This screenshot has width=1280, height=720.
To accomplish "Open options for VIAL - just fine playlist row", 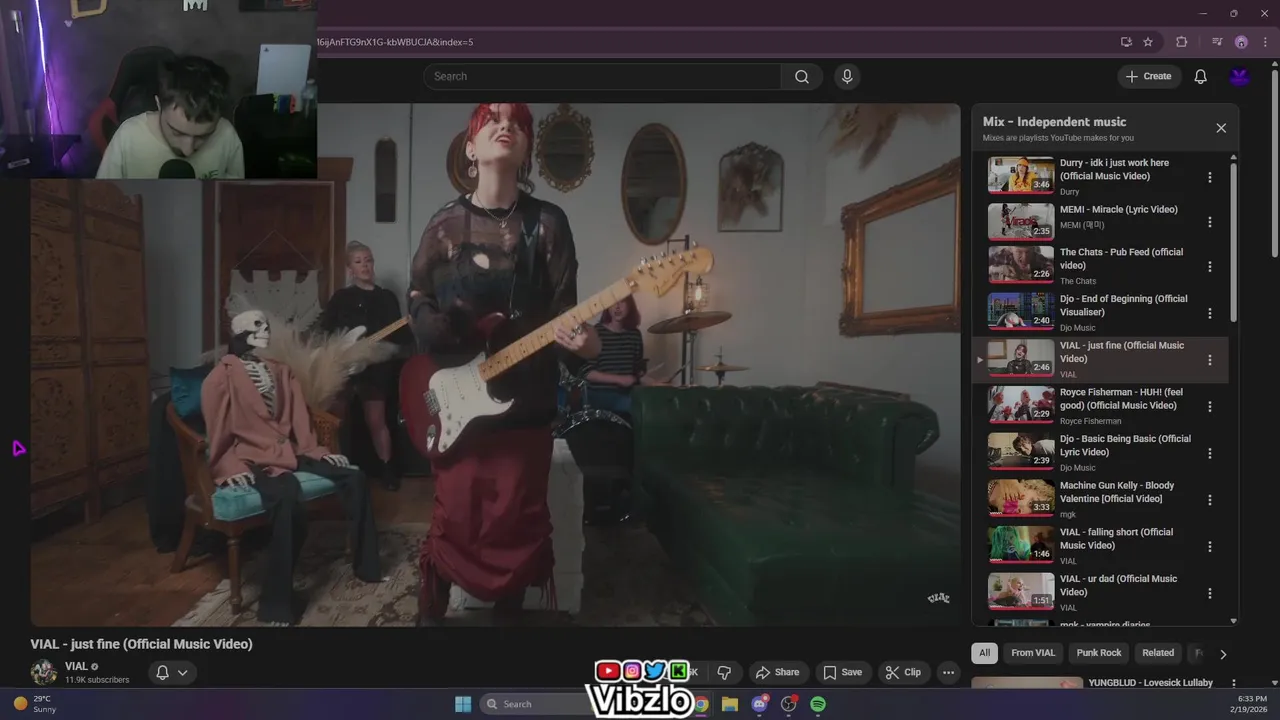I will (x=1210, y=360).
